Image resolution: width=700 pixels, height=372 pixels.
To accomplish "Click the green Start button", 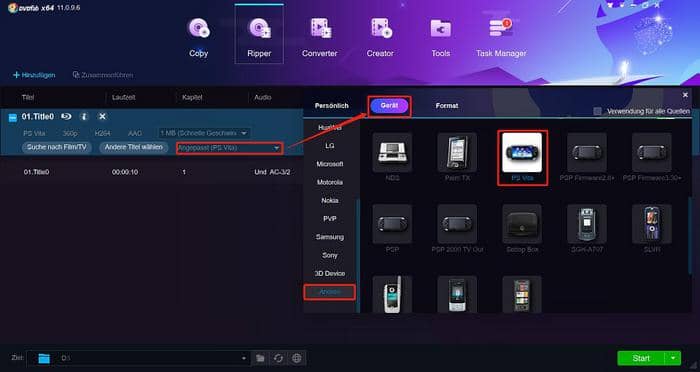I will point(641,358).
